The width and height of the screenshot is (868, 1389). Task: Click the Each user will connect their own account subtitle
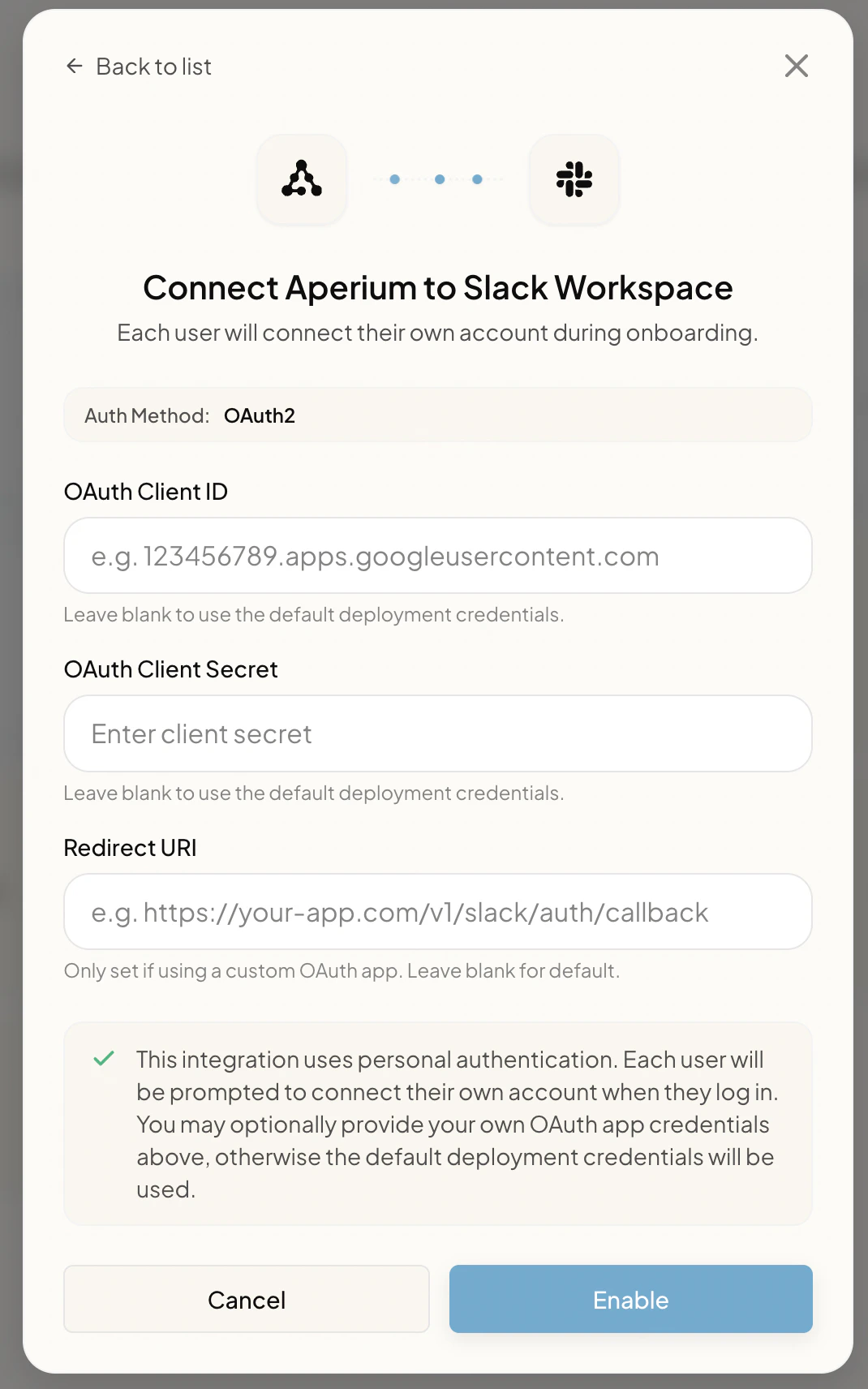coord(438,333)
